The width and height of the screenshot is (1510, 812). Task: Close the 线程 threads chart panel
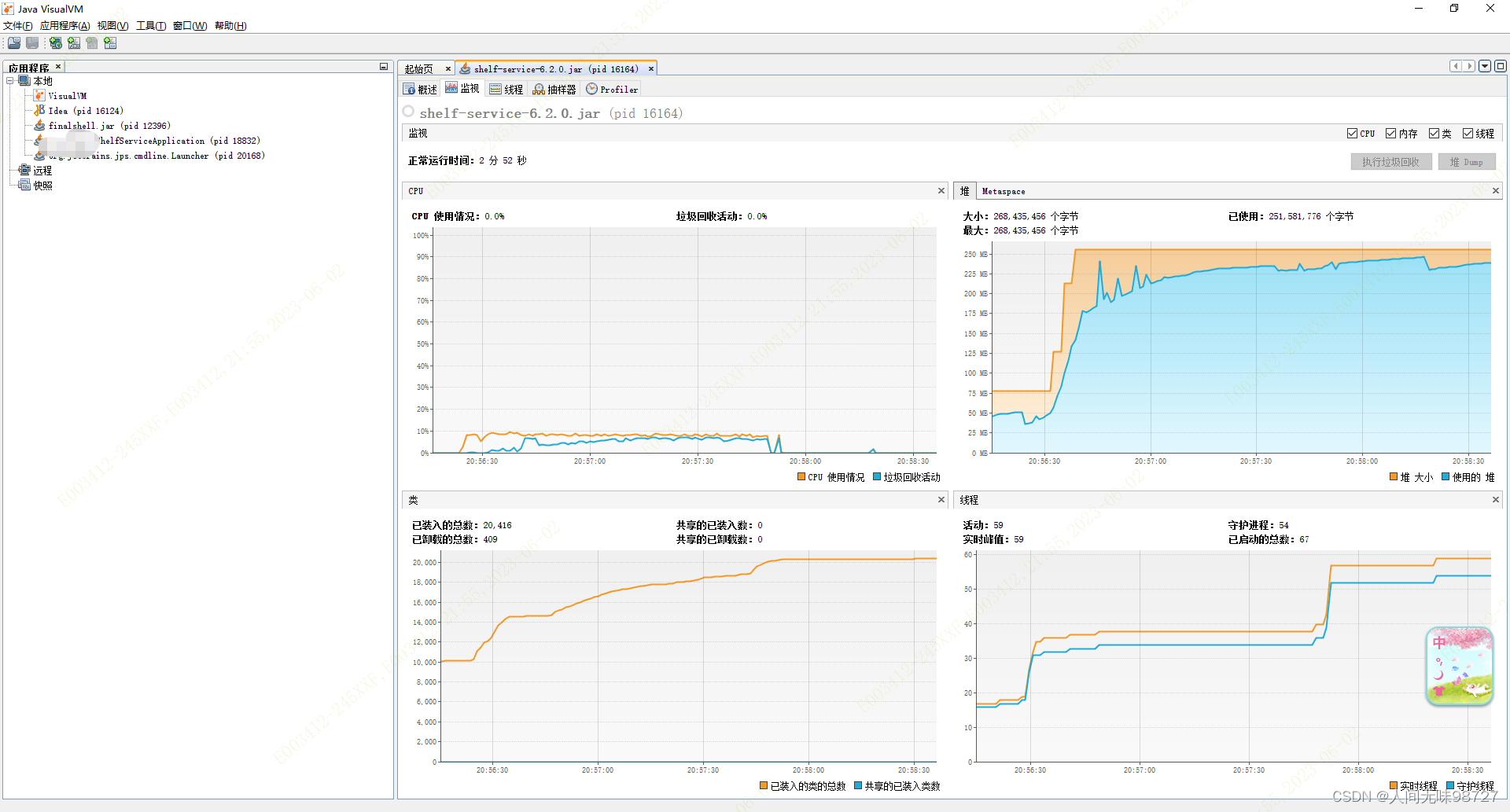coord(1496,500)
